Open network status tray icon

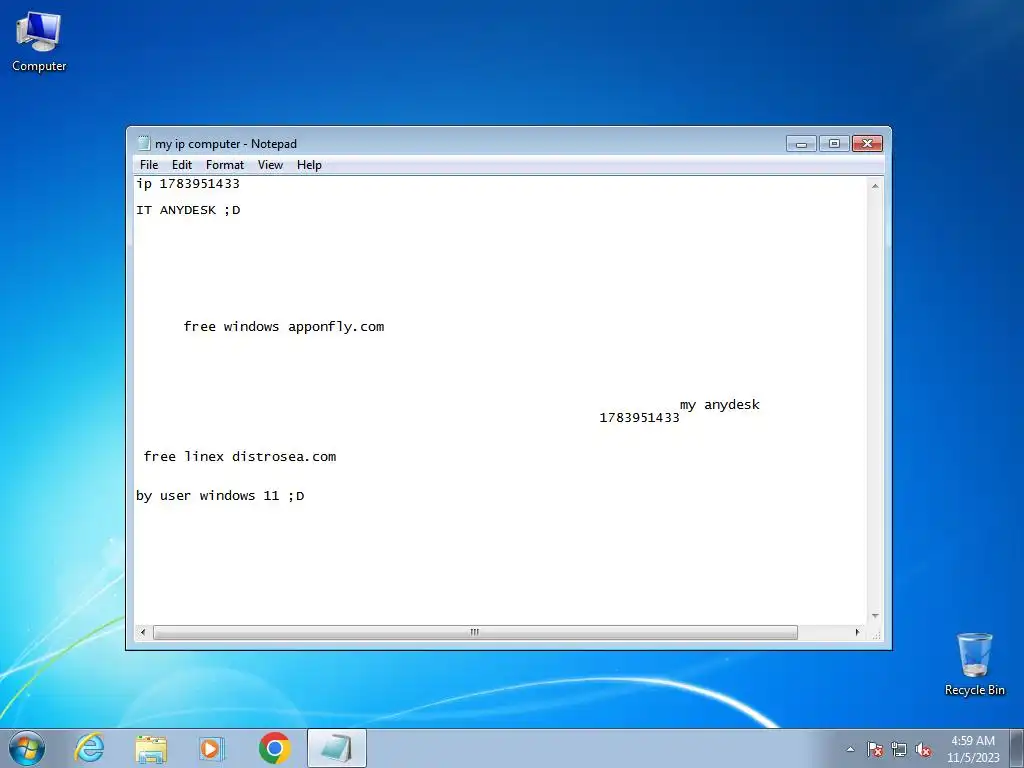[x=899, y=749]
